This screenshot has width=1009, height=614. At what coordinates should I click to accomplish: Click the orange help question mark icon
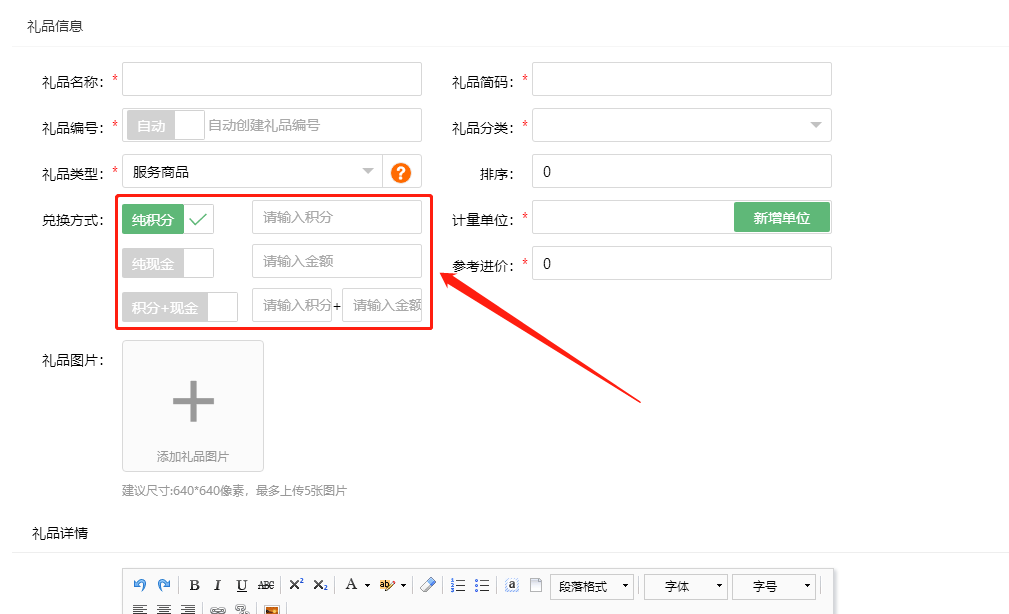click(x=401, y=173)
